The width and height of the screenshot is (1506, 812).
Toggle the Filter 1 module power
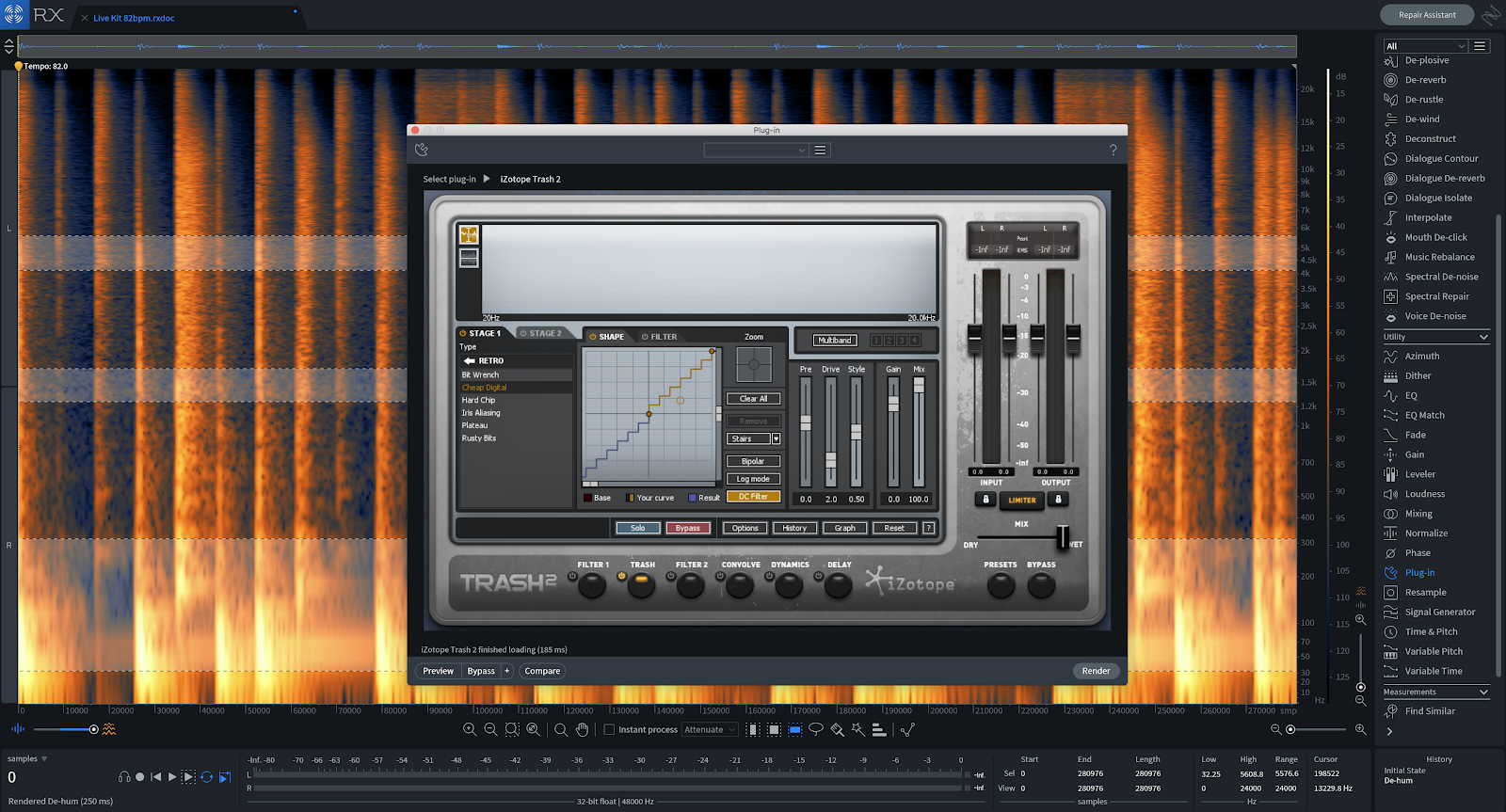572,576
